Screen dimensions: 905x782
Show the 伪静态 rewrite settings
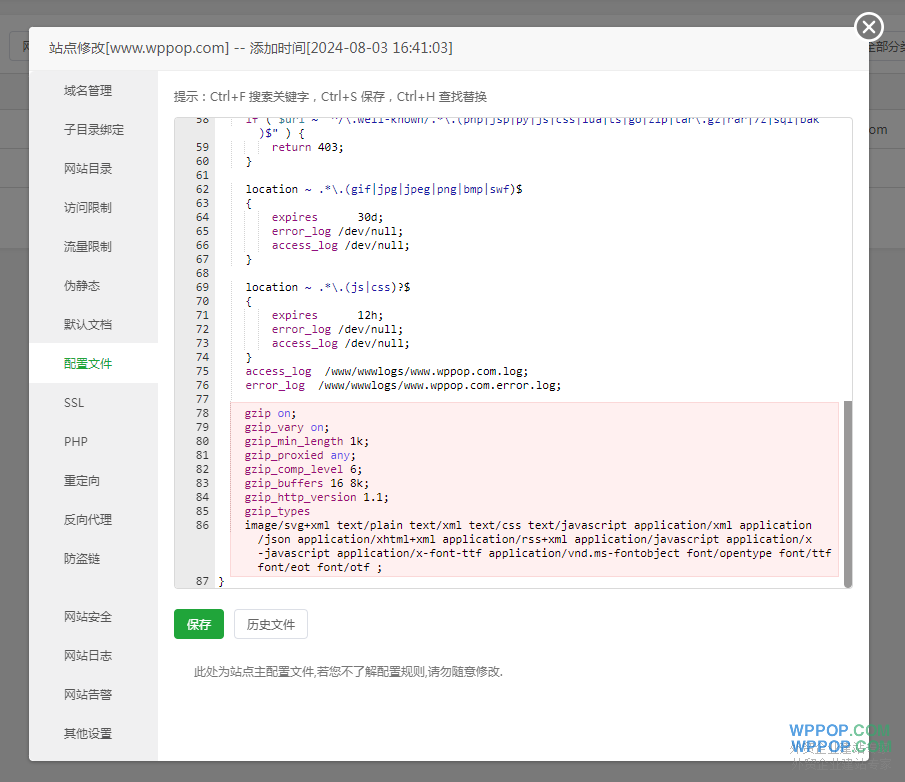coord(82,286)
